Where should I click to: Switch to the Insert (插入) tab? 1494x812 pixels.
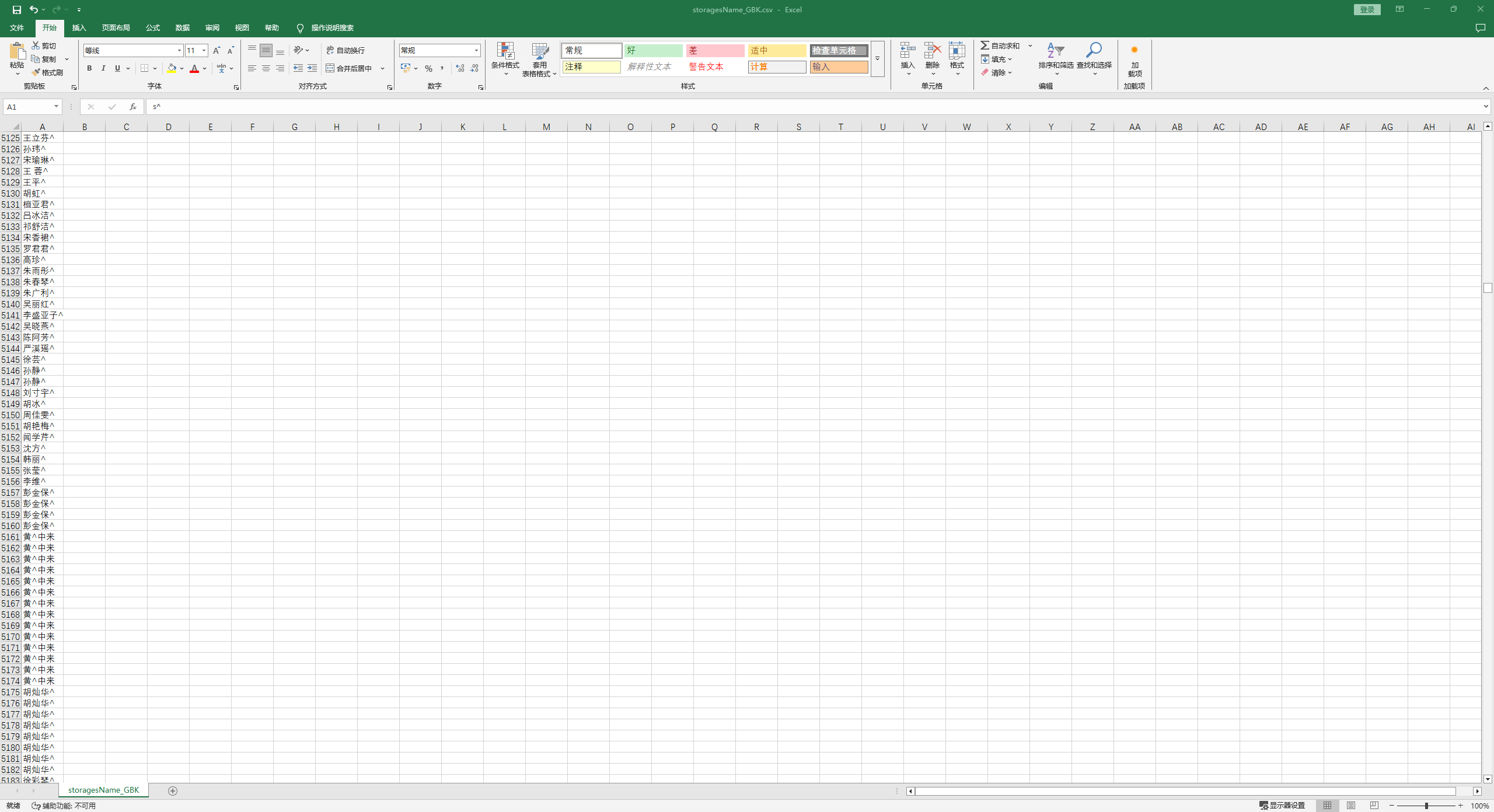(79, 27)
